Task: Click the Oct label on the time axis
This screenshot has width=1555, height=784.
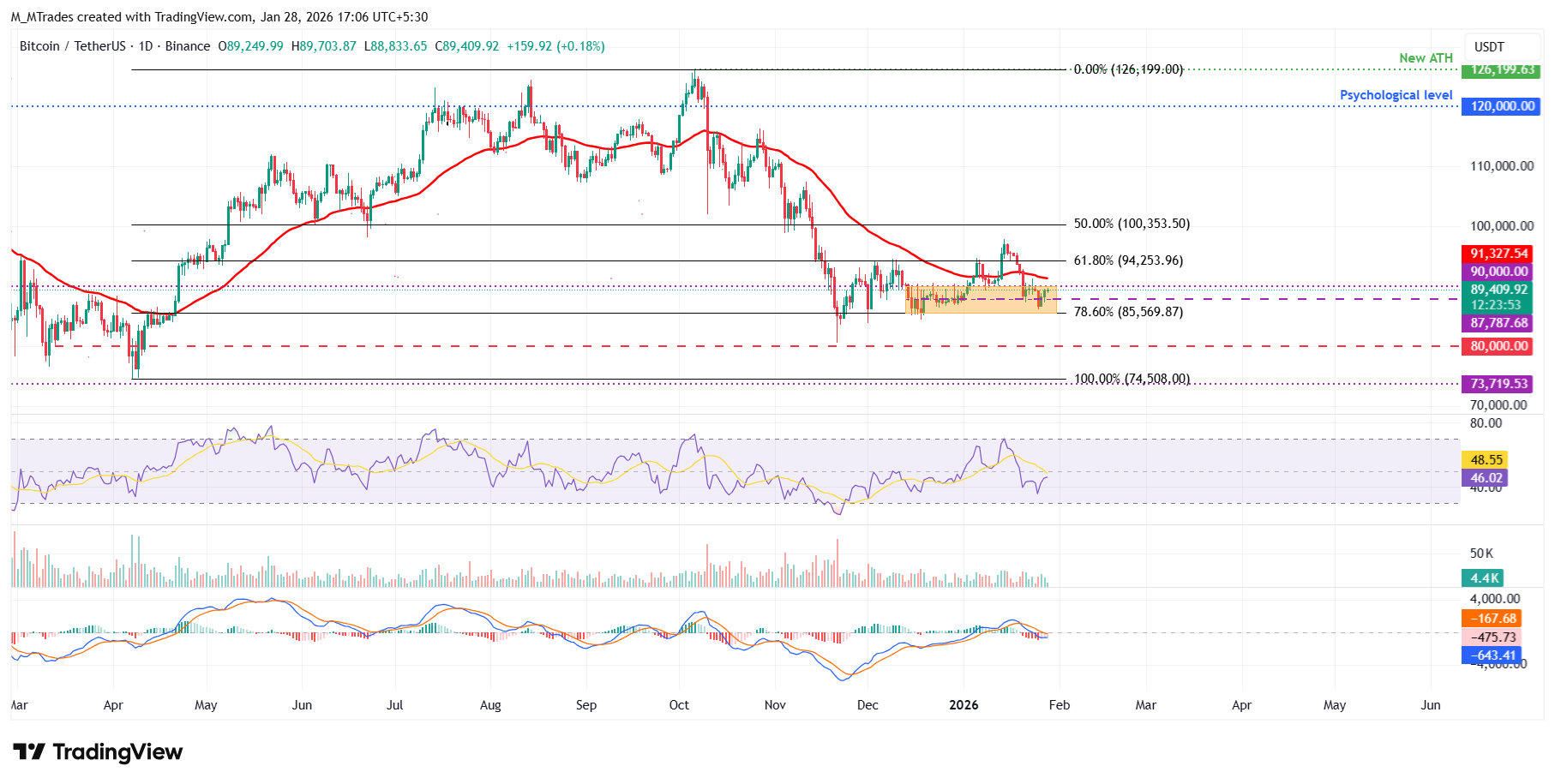Action: click(679, 705)
